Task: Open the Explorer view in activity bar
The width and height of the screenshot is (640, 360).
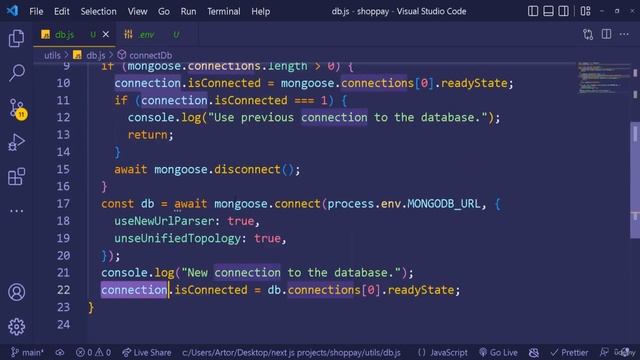Action: click(16, 38)
